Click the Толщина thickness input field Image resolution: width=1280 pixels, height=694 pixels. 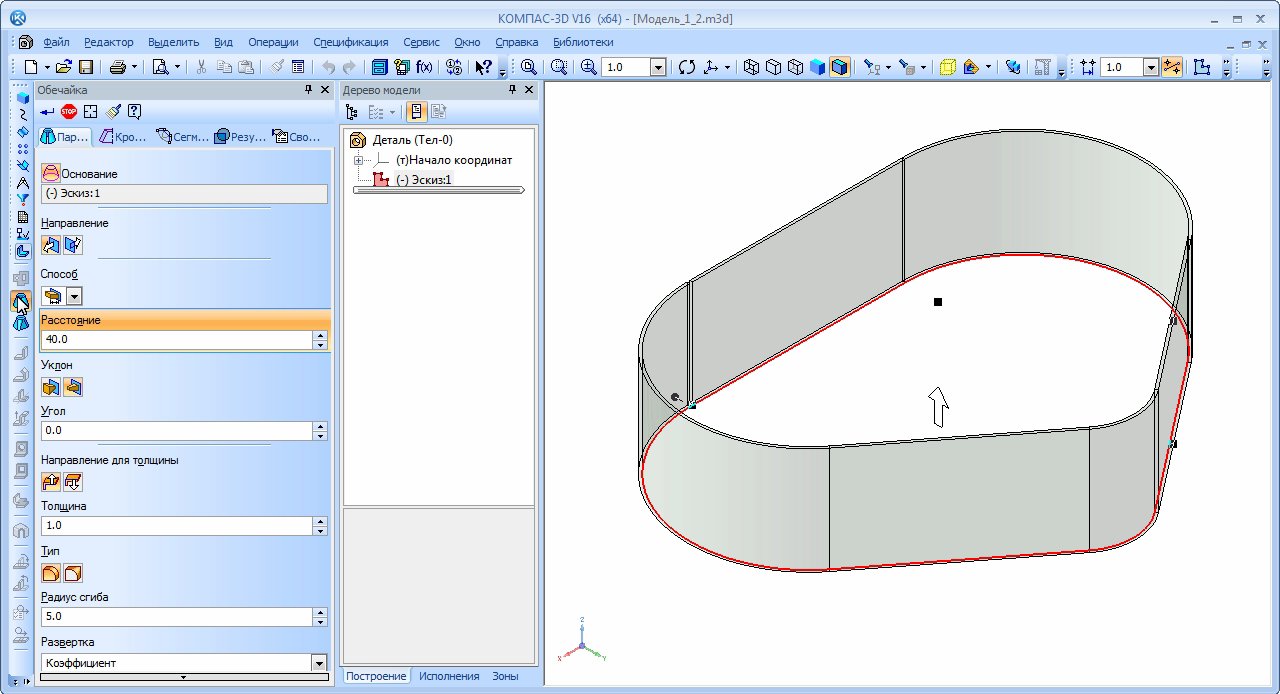(176, 525)
